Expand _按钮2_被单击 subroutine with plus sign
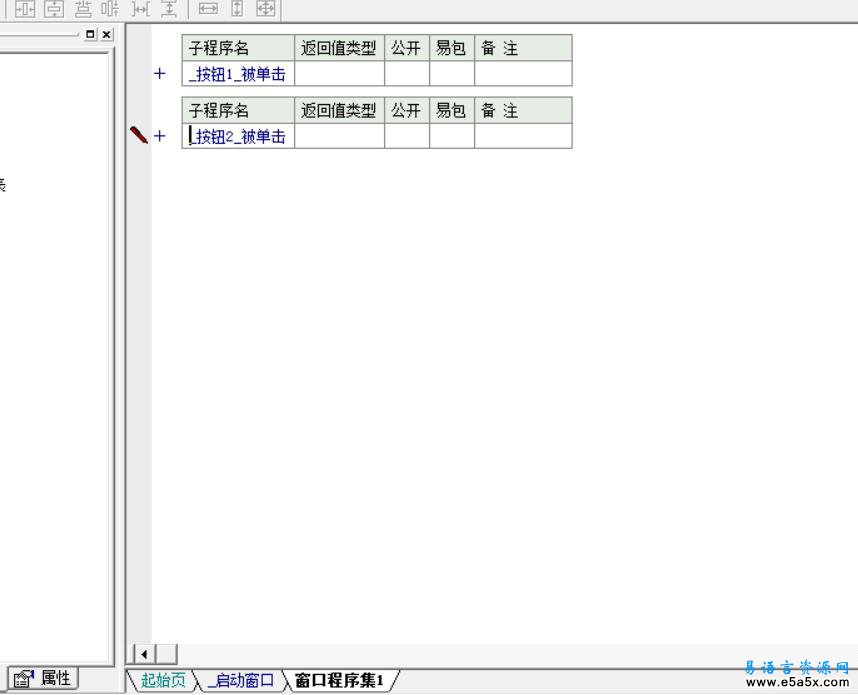This screenshot has height=695, width=858. click(159, 137)
